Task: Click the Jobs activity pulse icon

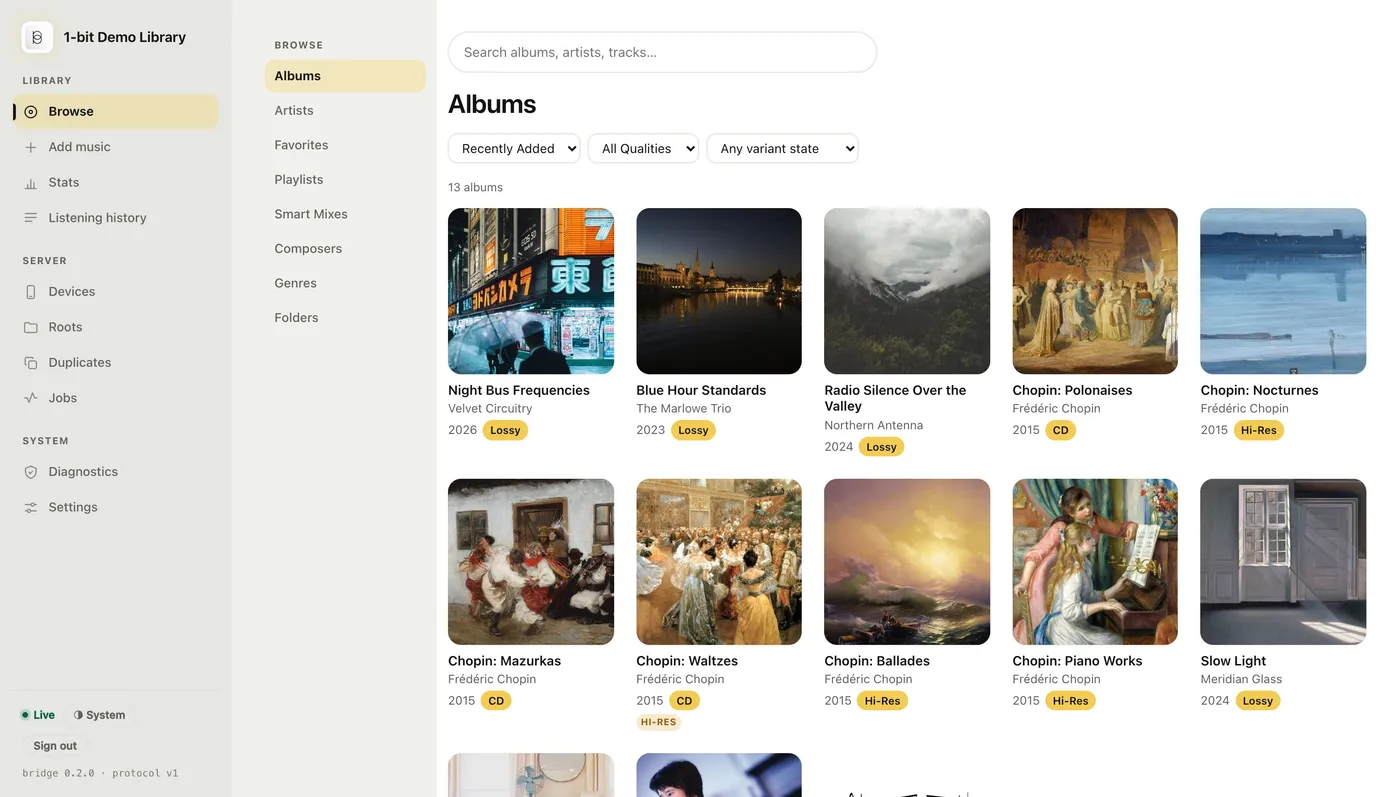Action: 31,398
